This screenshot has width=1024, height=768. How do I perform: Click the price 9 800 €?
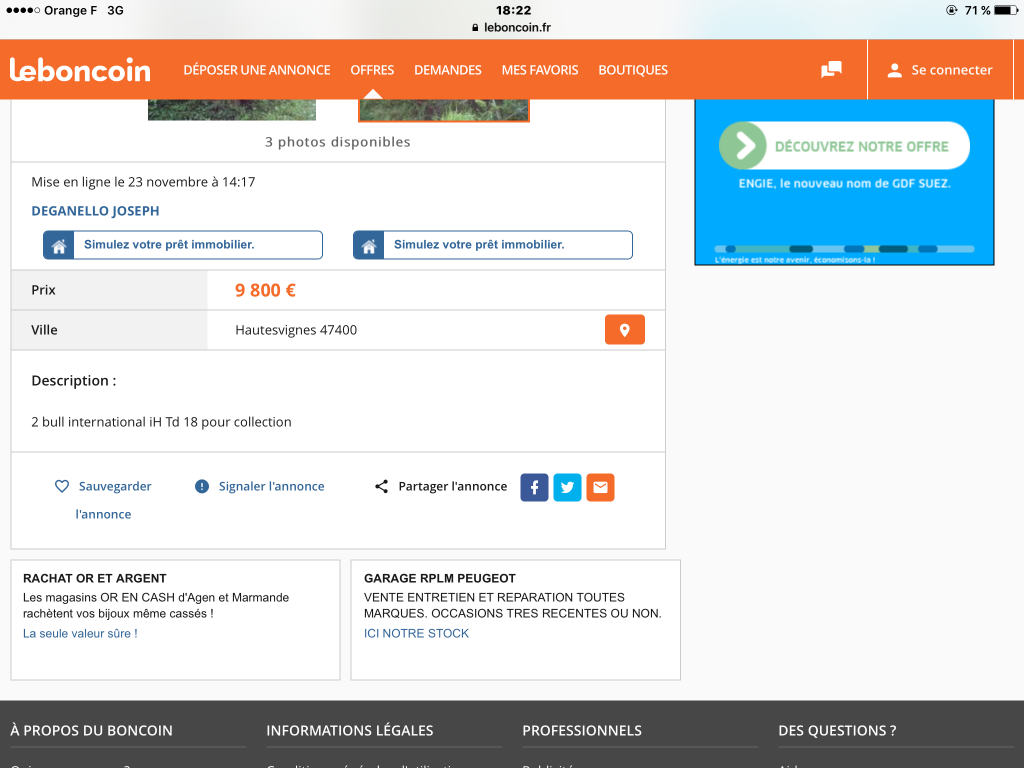click(x=265, y=291)
